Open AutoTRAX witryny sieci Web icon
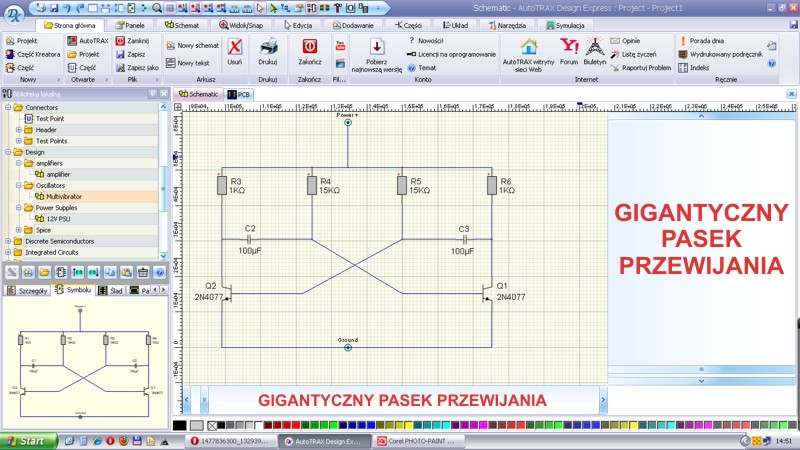800x450 pixels. click(528, 47)
